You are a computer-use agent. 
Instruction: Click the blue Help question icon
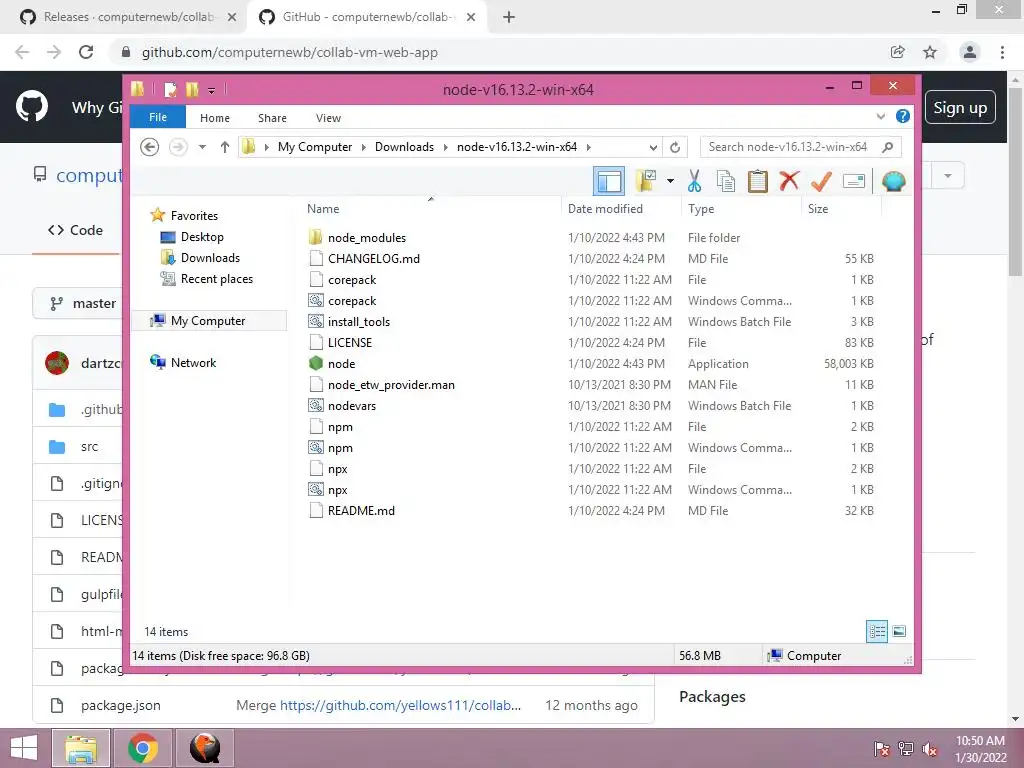[903, 116]
